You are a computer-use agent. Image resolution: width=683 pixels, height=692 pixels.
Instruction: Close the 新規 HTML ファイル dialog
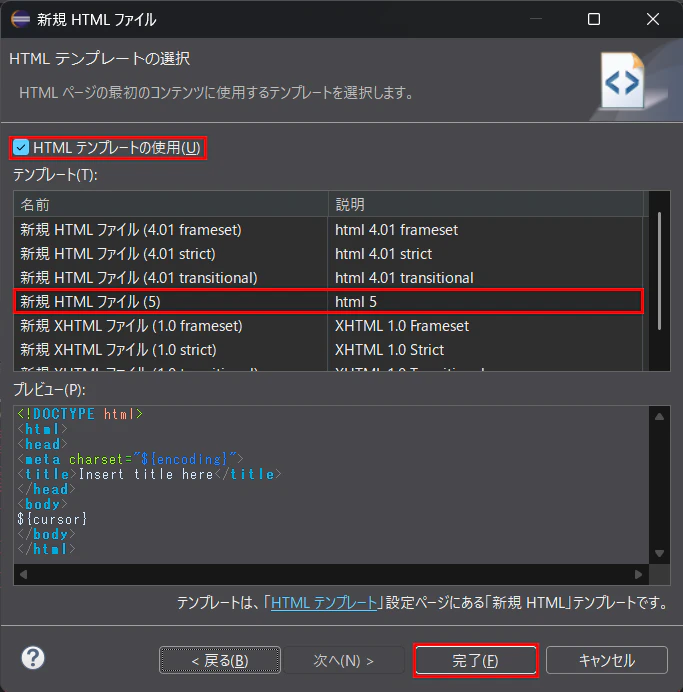[653, 19]
